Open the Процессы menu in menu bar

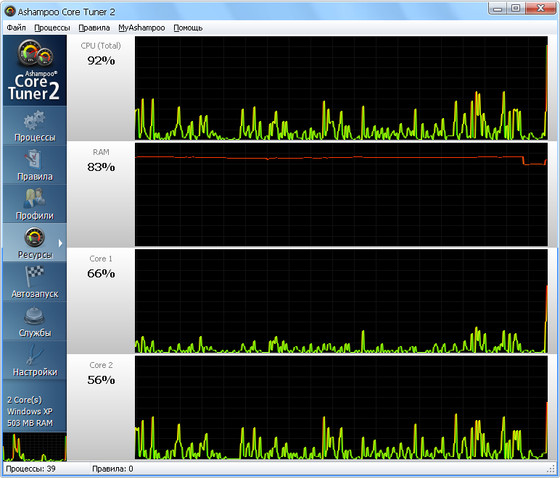pyautogui.click(x=52, y=28)
